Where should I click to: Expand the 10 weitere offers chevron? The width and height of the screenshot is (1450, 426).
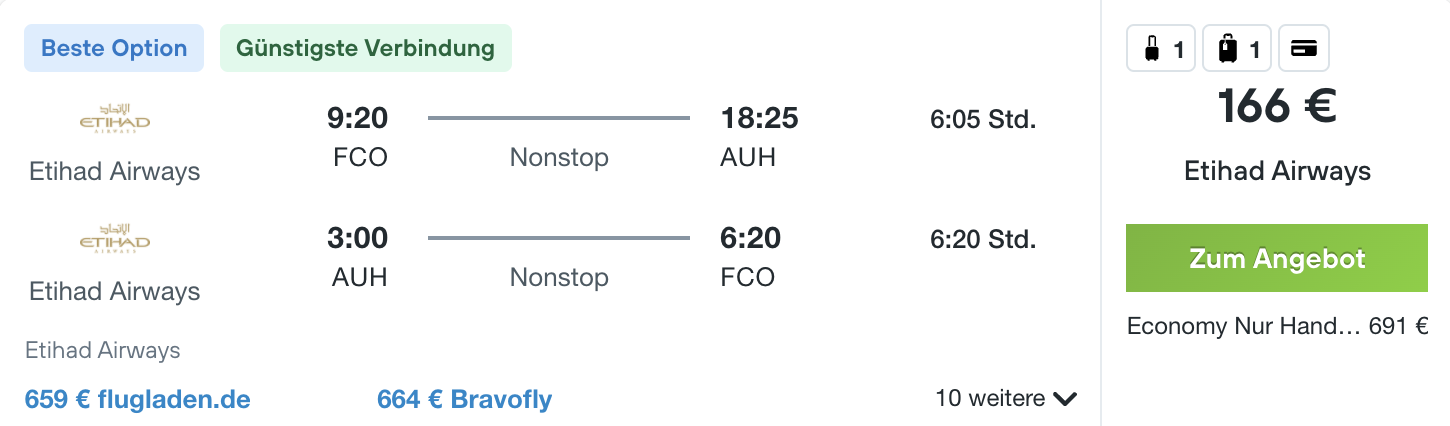(1065, 399)
